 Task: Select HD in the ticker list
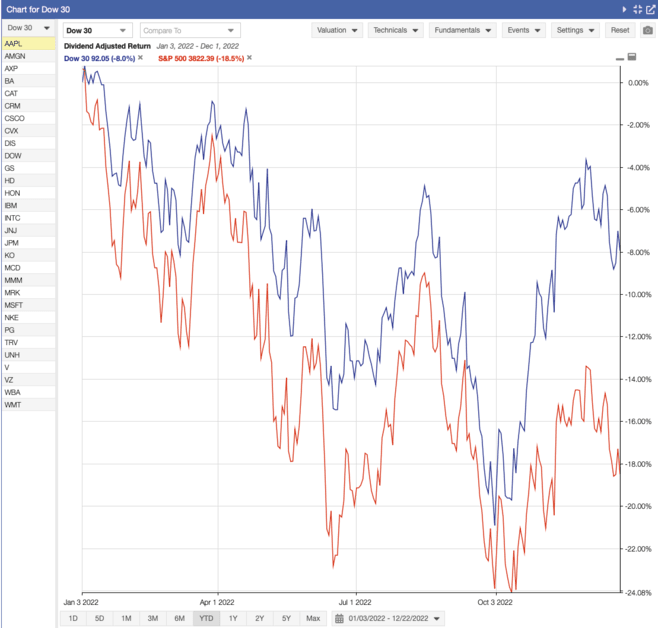[x=29, y=180]
